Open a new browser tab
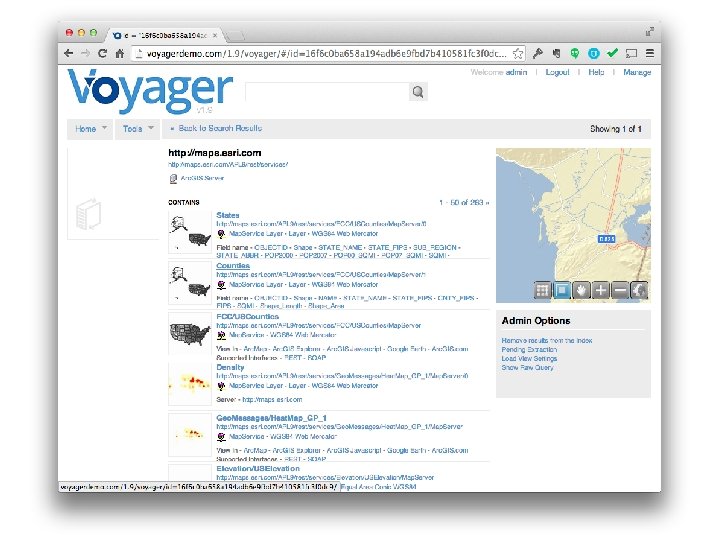The image size is (720, 540). coord(234,36)
